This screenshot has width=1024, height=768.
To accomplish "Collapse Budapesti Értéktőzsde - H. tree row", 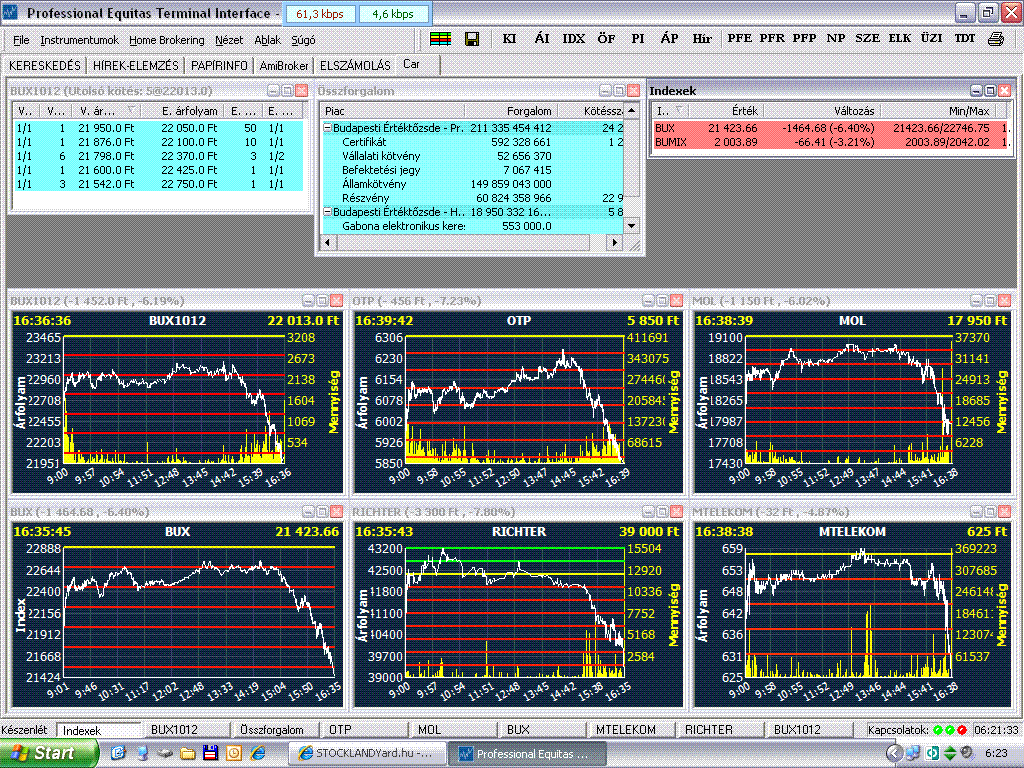I will pos(327,212).
